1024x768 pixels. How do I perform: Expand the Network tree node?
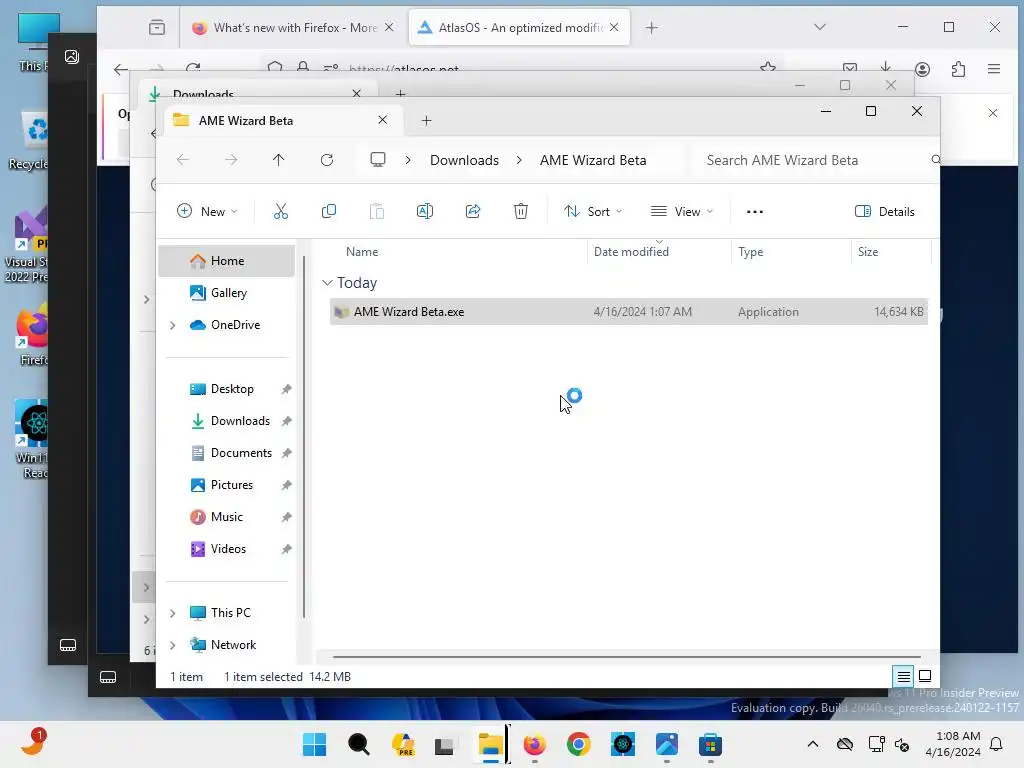(x=173, y=645)
